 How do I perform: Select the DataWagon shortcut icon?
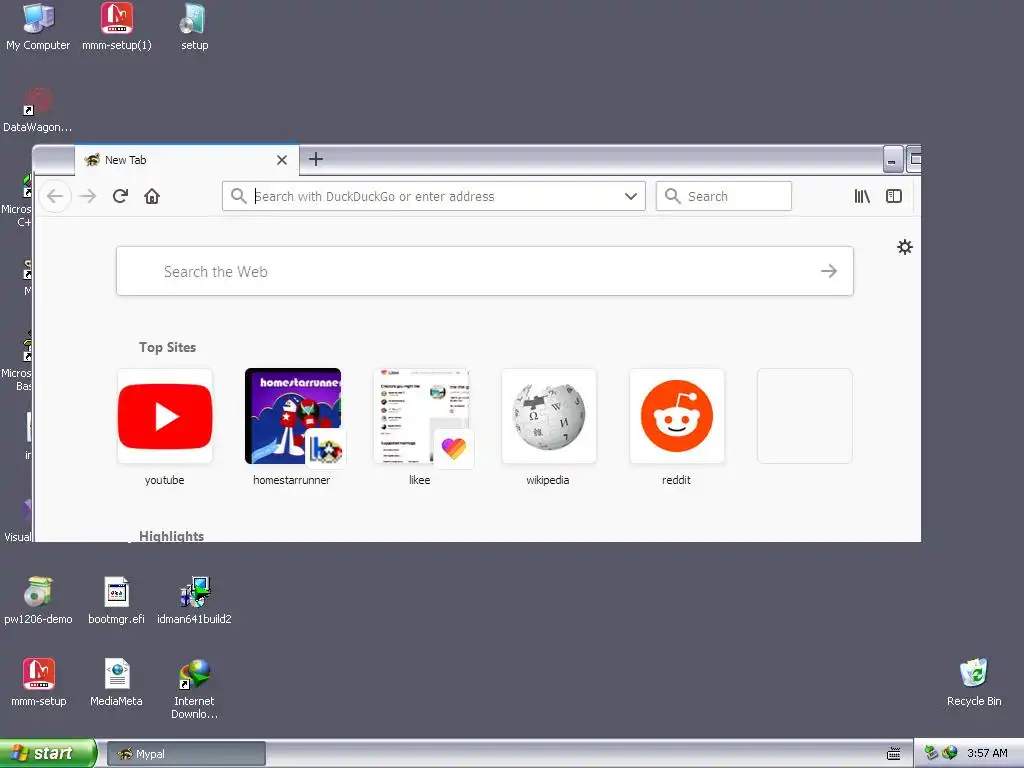pyautogui.click(x=37, y=110)
